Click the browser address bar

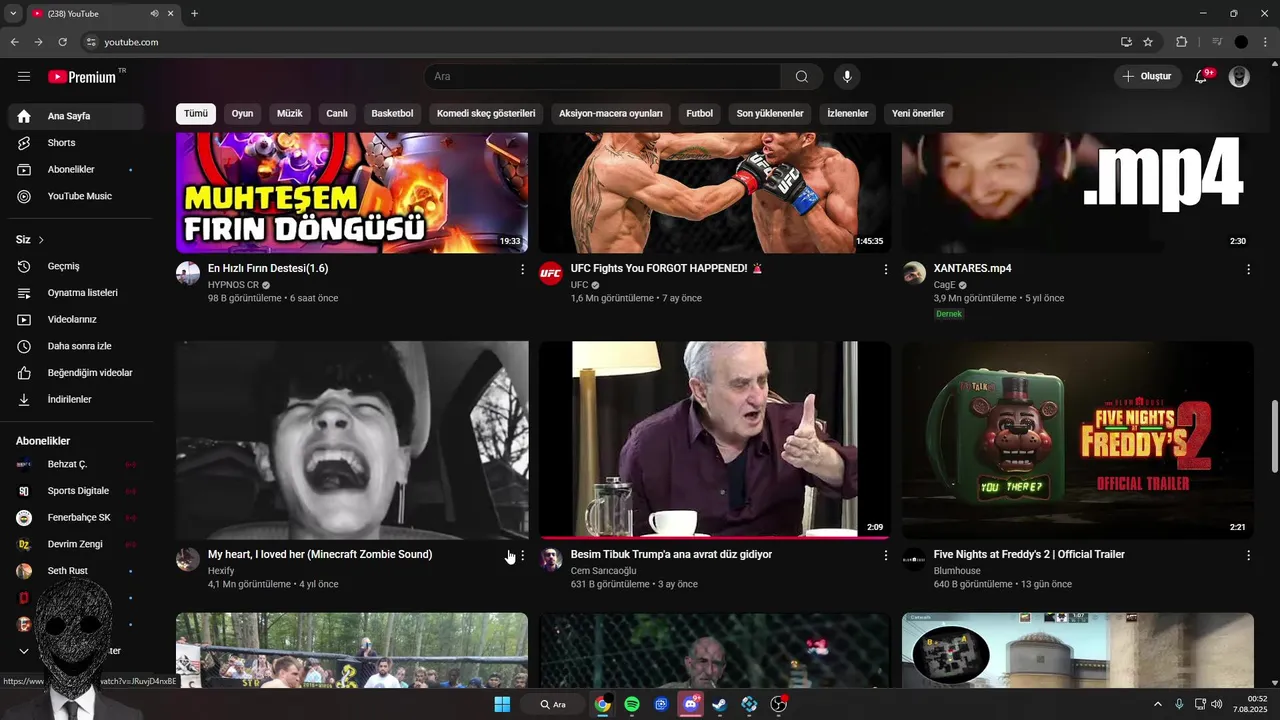[x=600, y=42]
